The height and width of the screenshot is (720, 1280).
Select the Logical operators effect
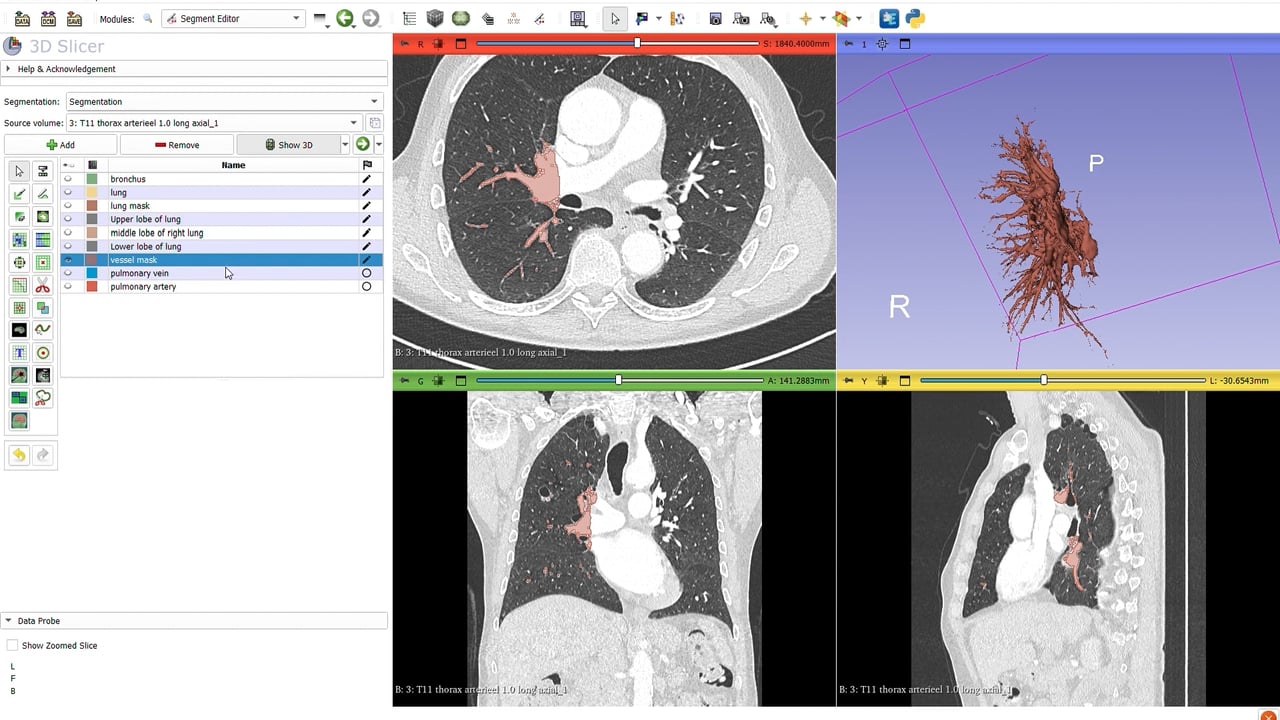coord(42,309)
